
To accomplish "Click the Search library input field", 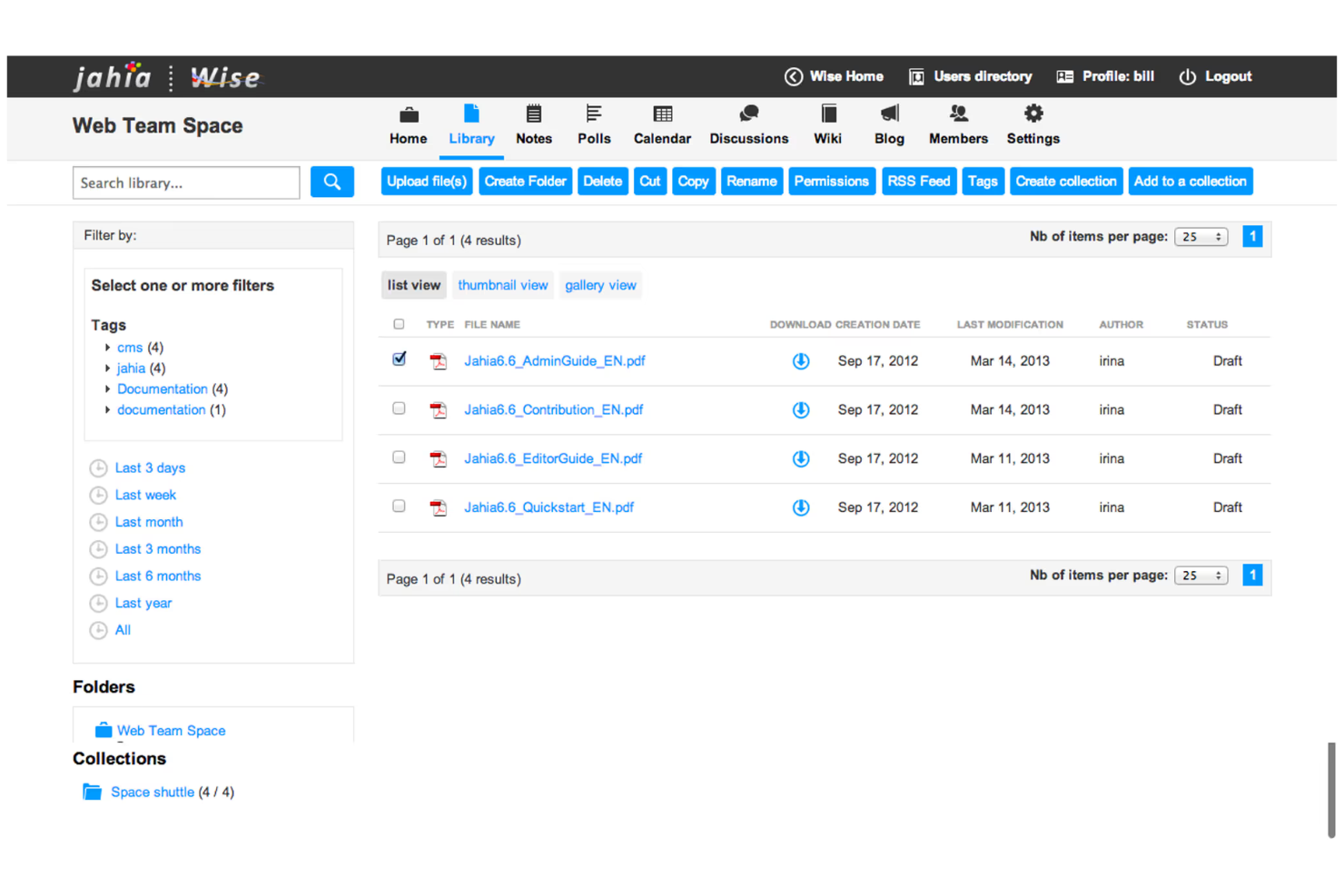I will tap(186, 182).
